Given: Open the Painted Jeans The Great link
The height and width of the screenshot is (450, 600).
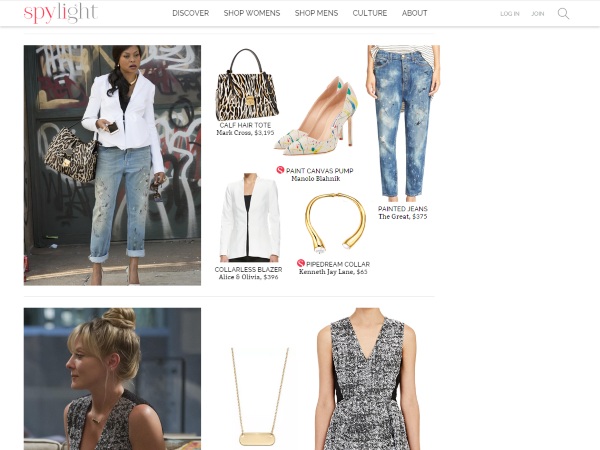Looking at the screenshot, I should point(403,213).
